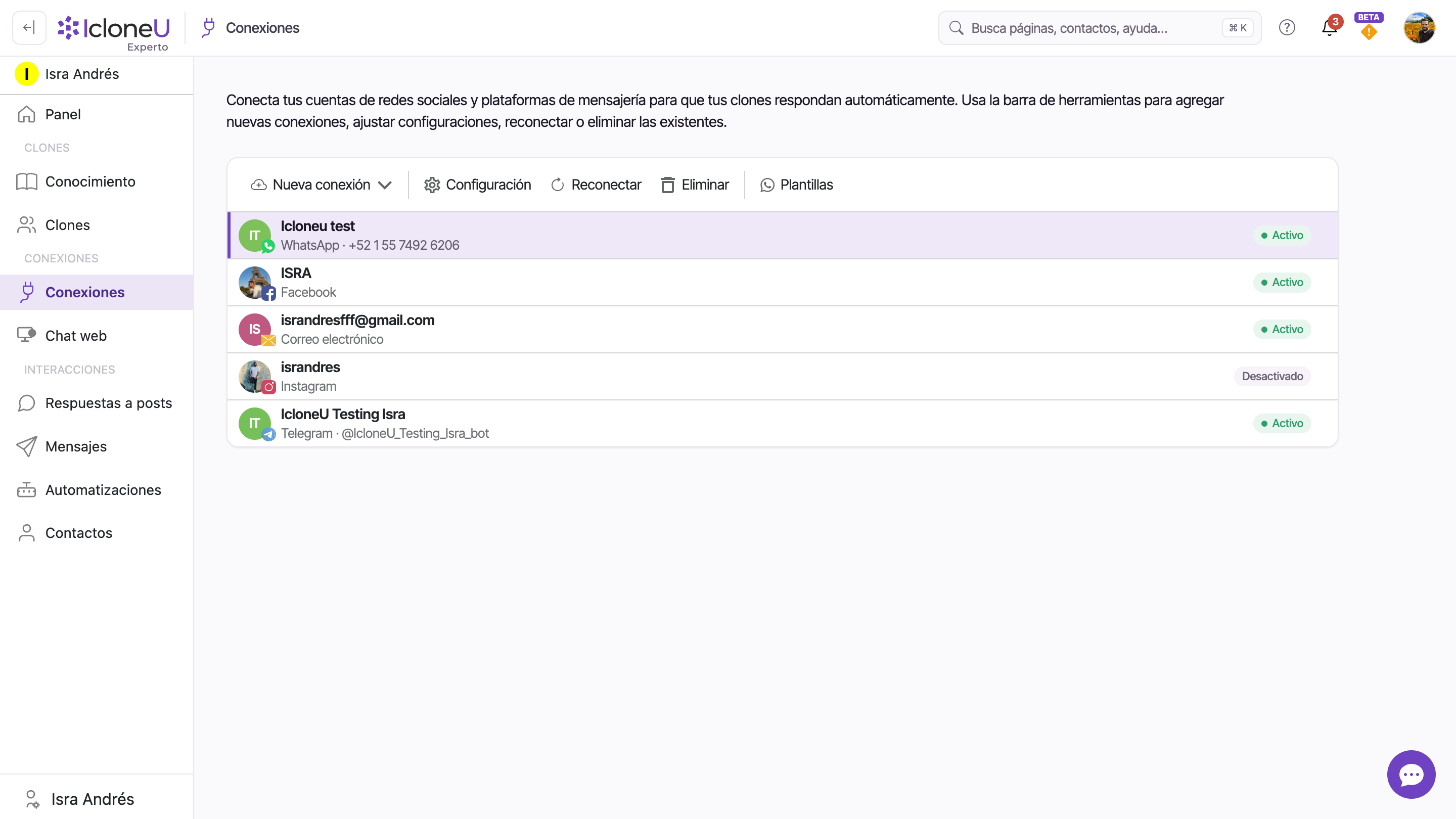Open Clones in sidebar
This screenshot has width=1456, height=819.
[97, 225]
